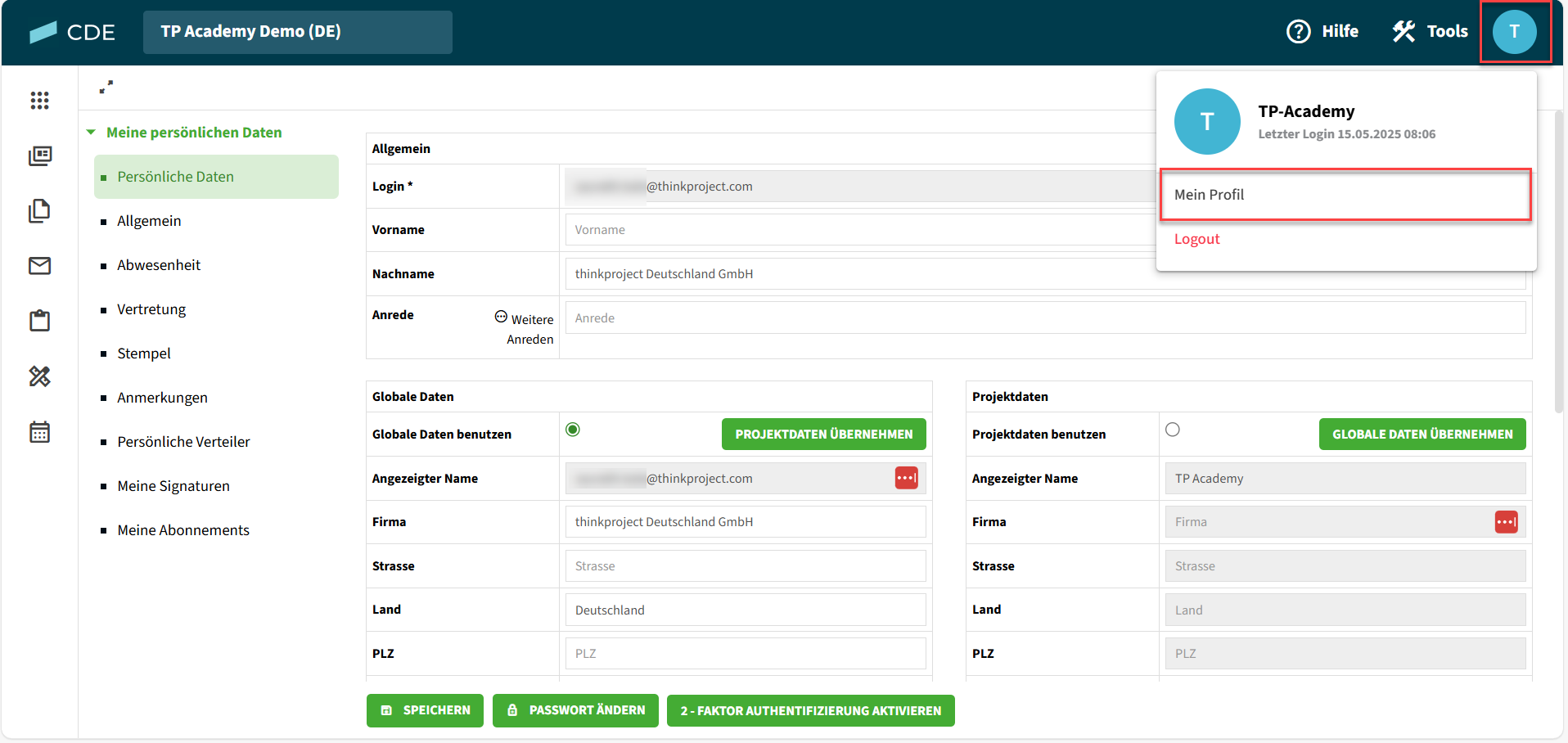Open the clipboard tasks sidebar icon
The height and width of the screenshot is (743, 1568).
[39, 320]
